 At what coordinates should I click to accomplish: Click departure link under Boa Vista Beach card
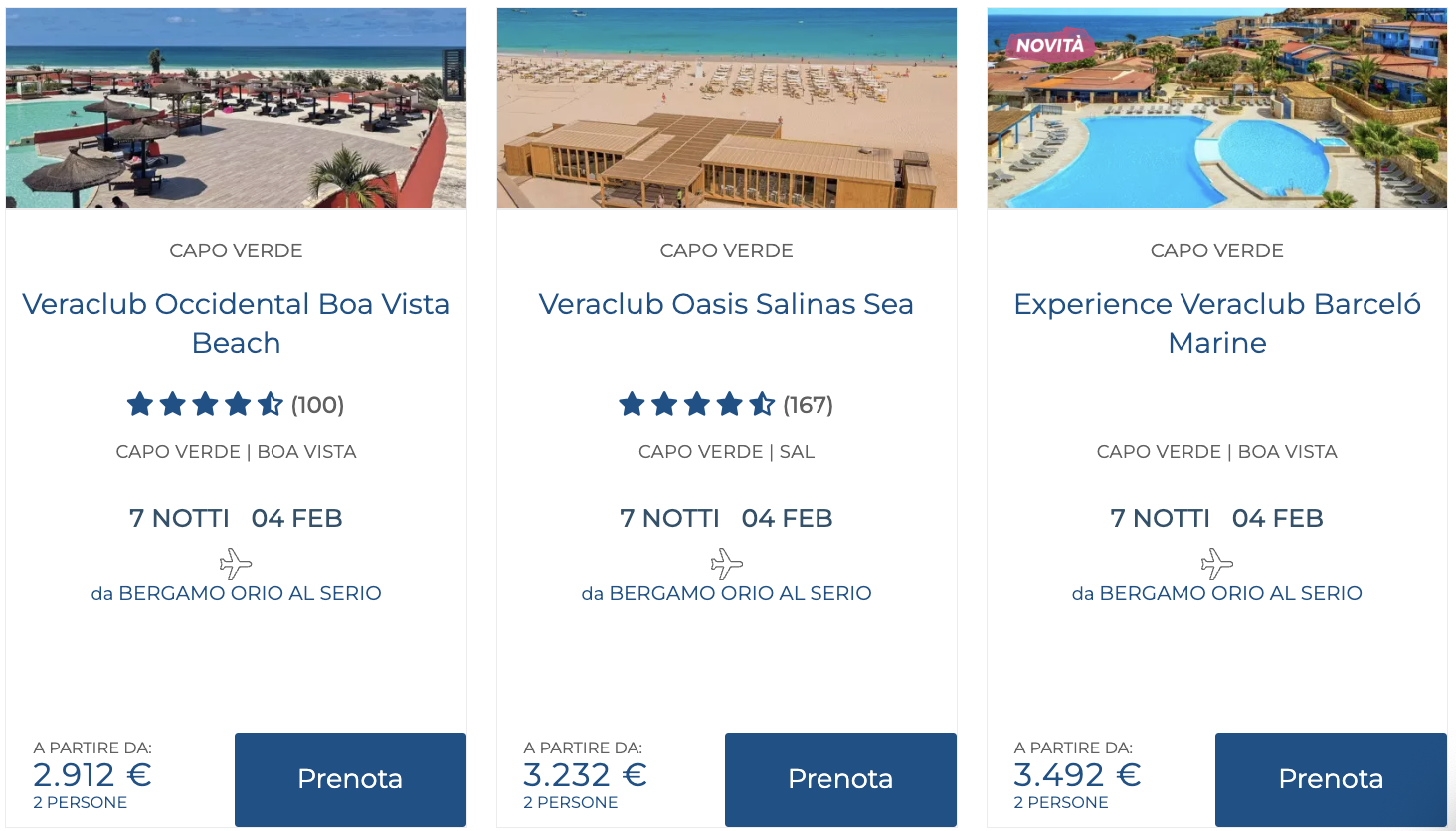[x=236, y=593]
